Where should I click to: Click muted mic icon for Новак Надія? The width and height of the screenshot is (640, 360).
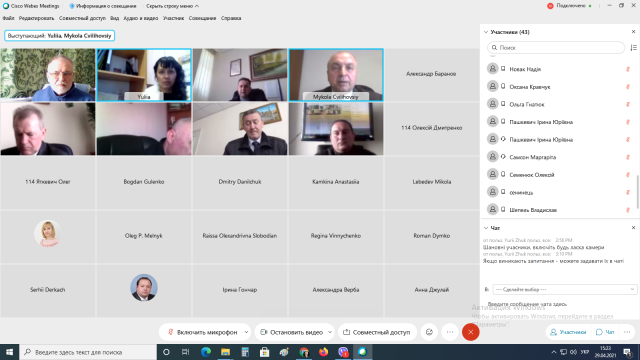tap(628, 69)
